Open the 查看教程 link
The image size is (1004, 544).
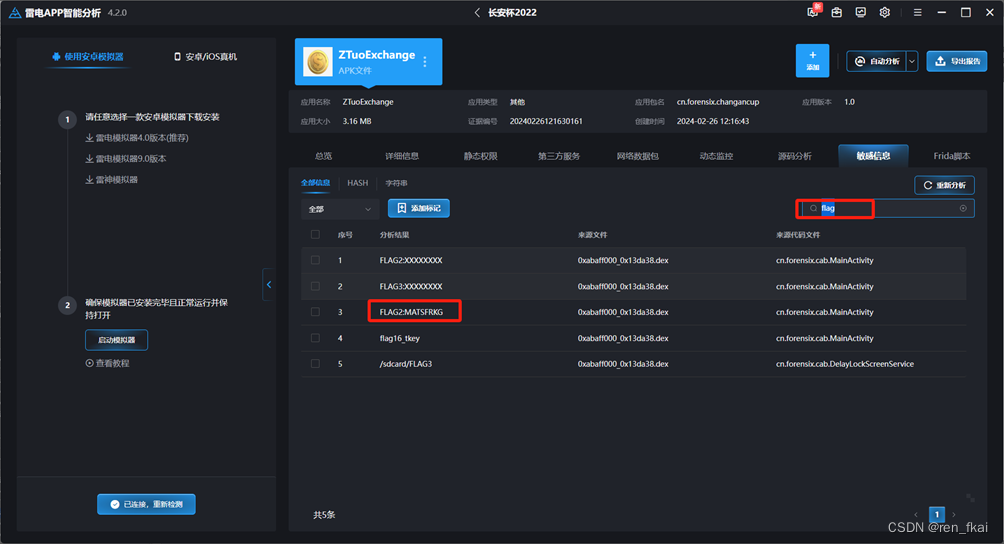[x=108, y=363]
